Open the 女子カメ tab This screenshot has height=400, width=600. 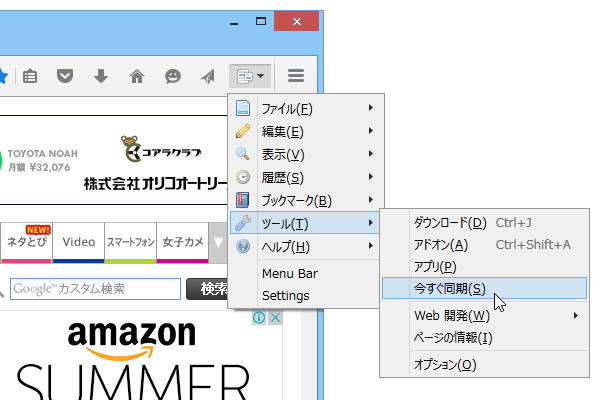point(183,242)
